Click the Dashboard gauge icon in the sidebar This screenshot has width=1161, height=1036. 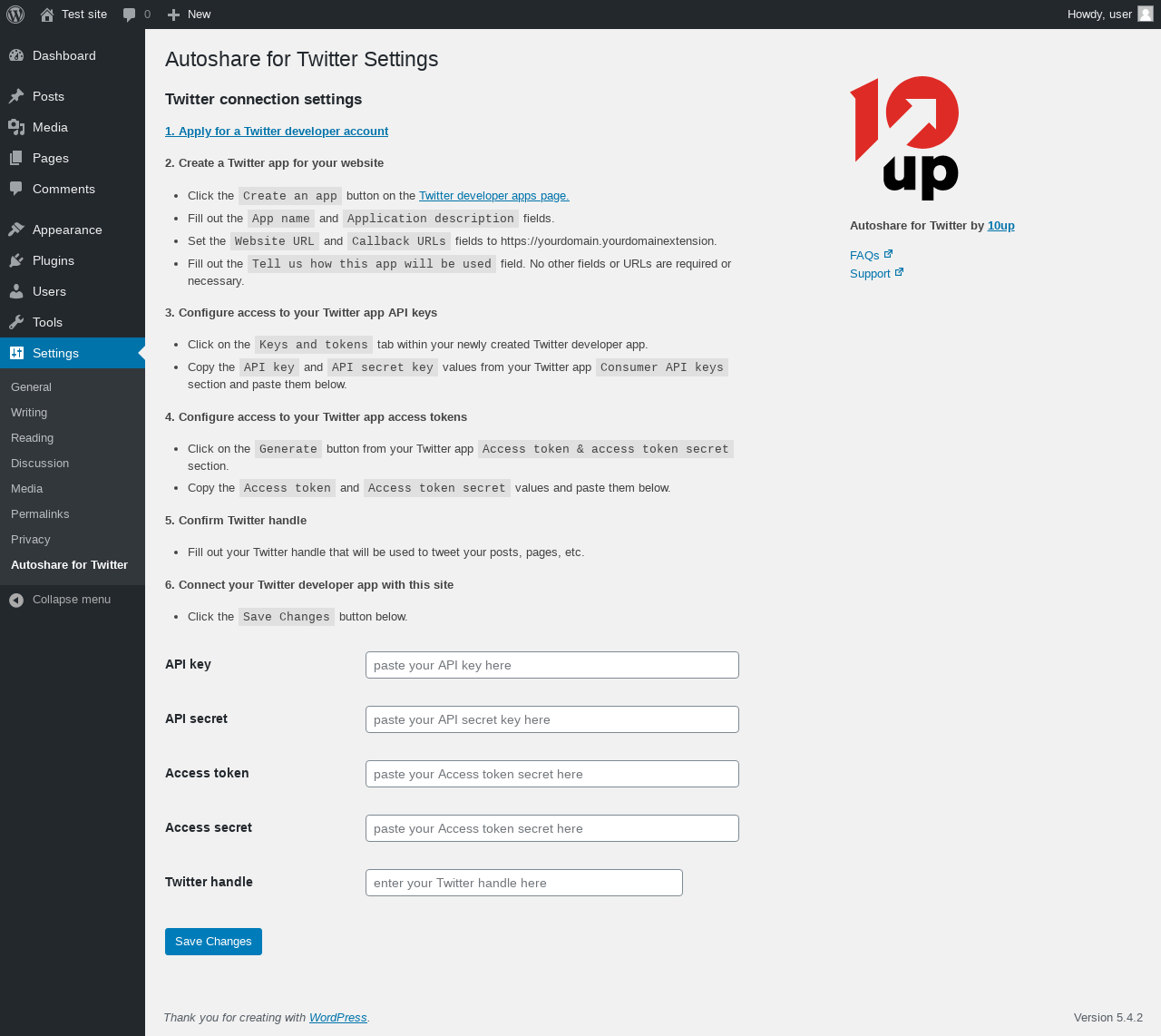(16, 55)
